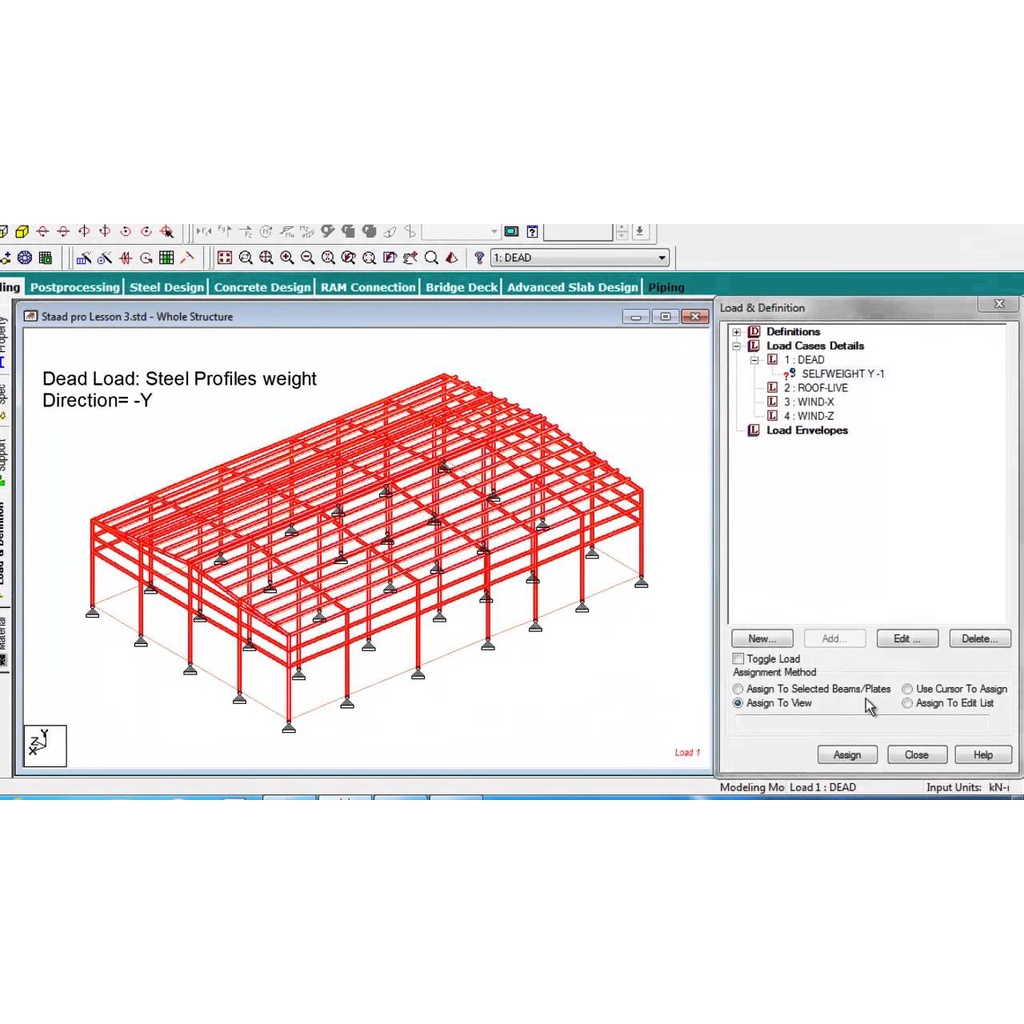Expand the Definitions tree node
Viewport: 1024px width, 1024px height.
(737, 332)
